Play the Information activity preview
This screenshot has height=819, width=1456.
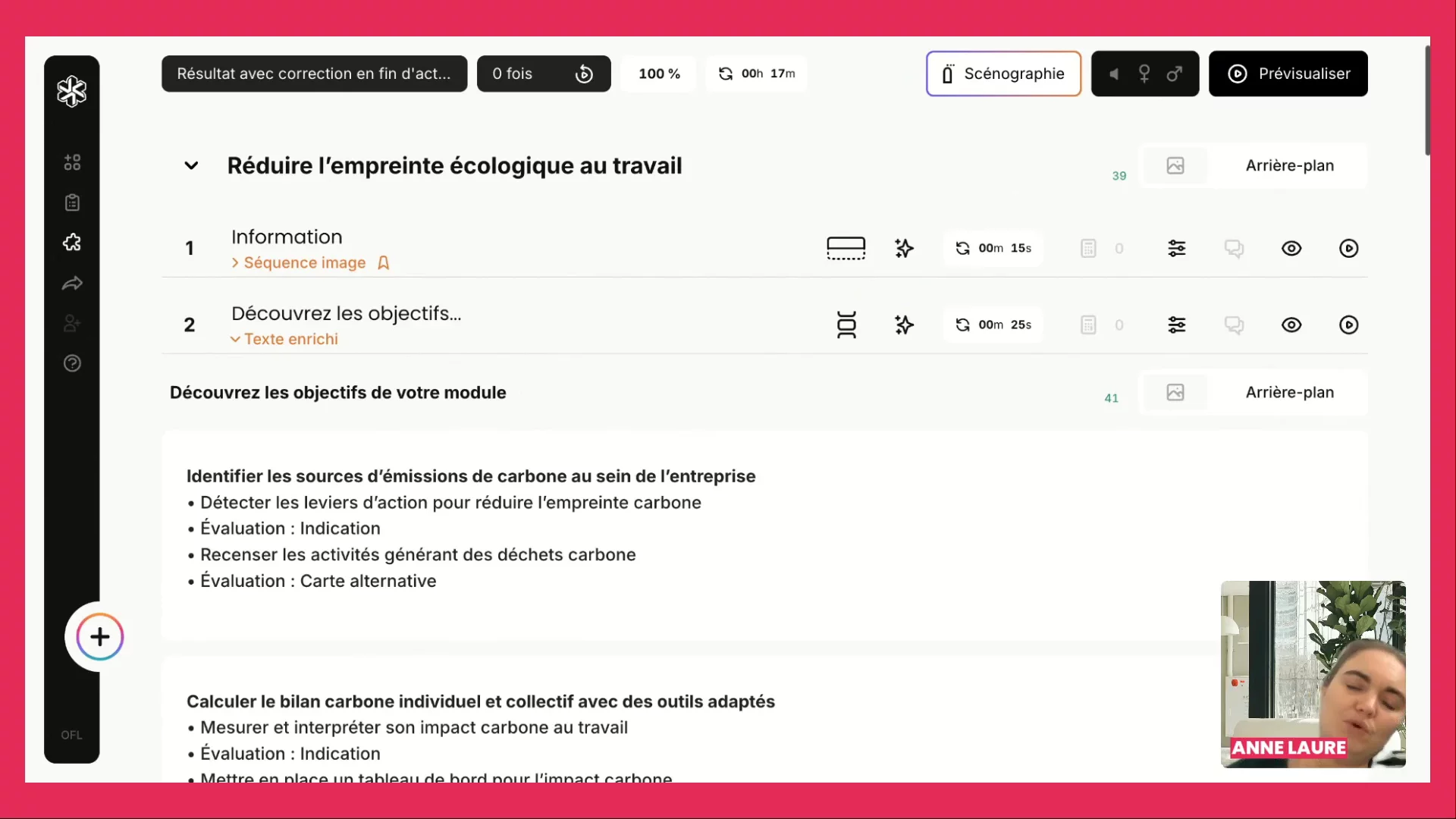coord(1348,249)
